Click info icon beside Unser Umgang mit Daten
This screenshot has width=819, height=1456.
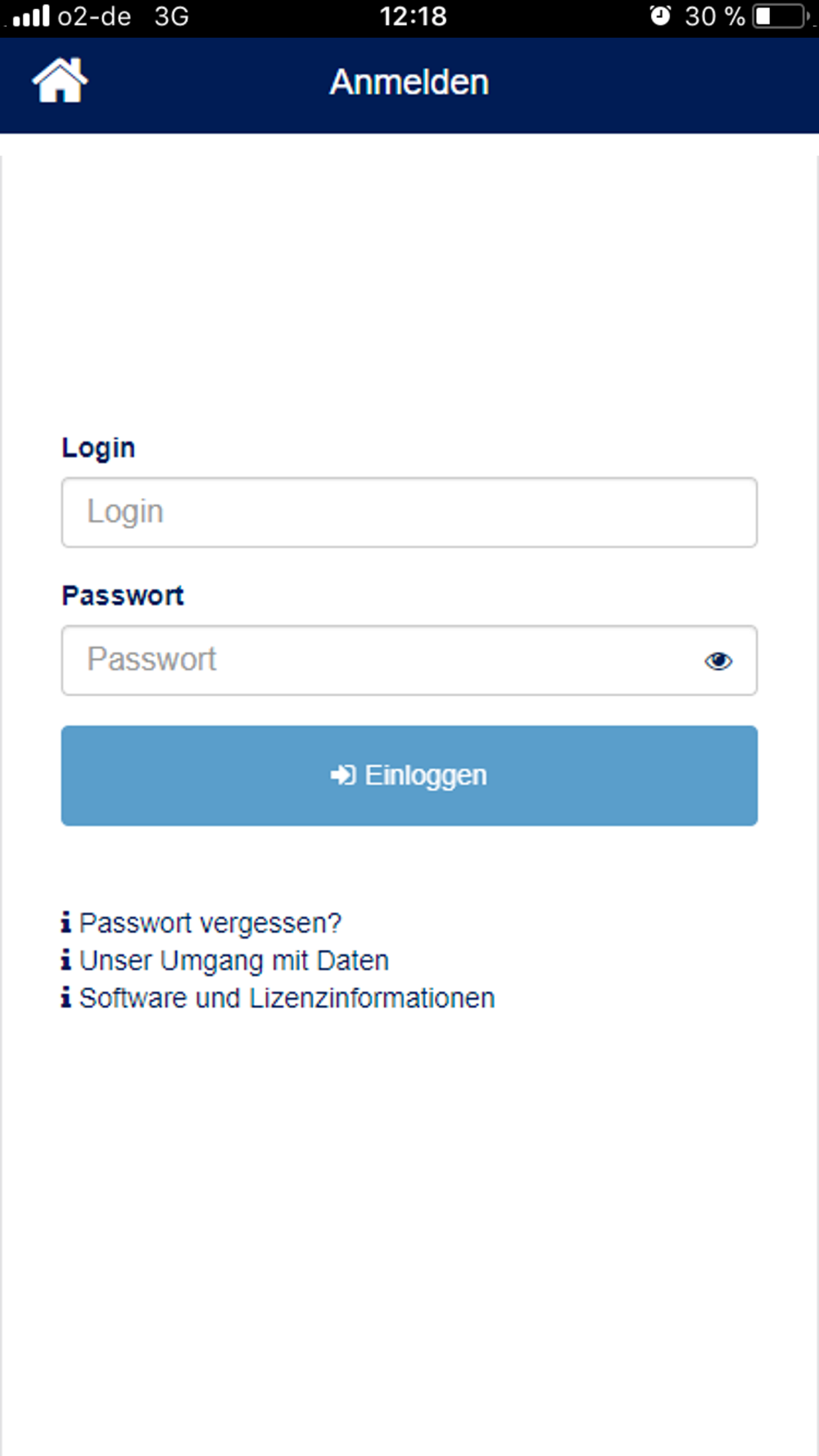point(66,960)
